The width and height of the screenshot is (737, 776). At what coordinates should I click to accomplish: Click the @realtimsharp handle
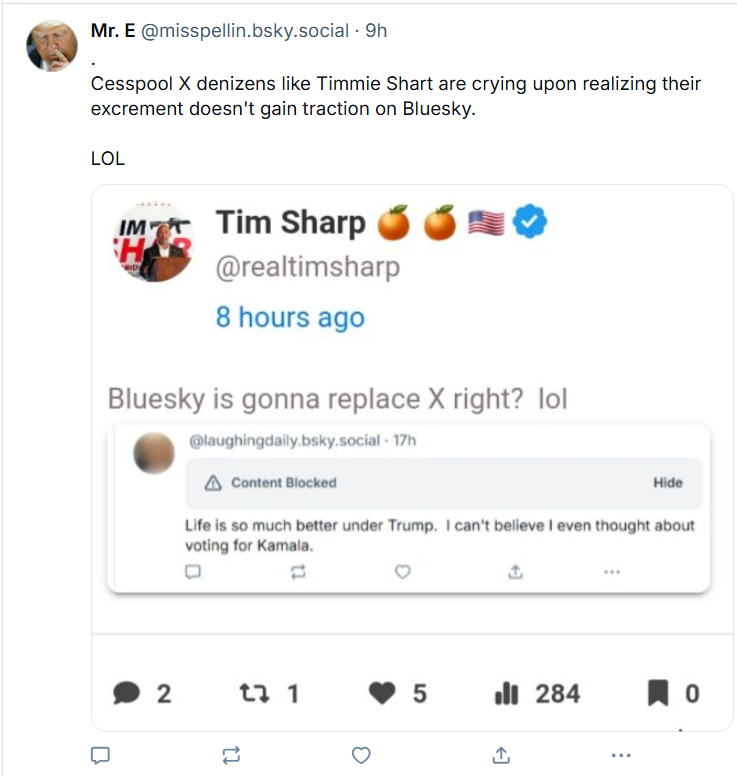(x=307, y=267)
